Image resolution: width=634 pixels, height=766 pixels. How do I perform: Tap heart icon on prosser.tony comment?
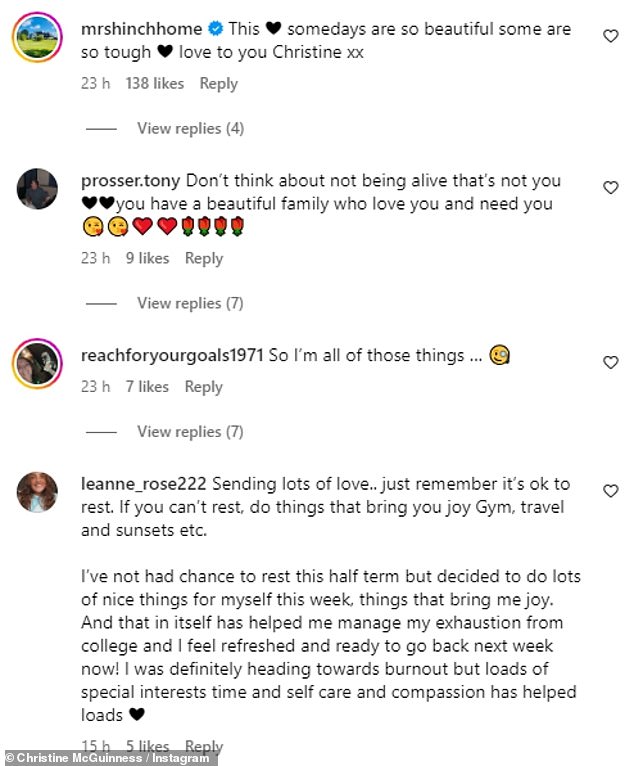[x=611, y=188]
